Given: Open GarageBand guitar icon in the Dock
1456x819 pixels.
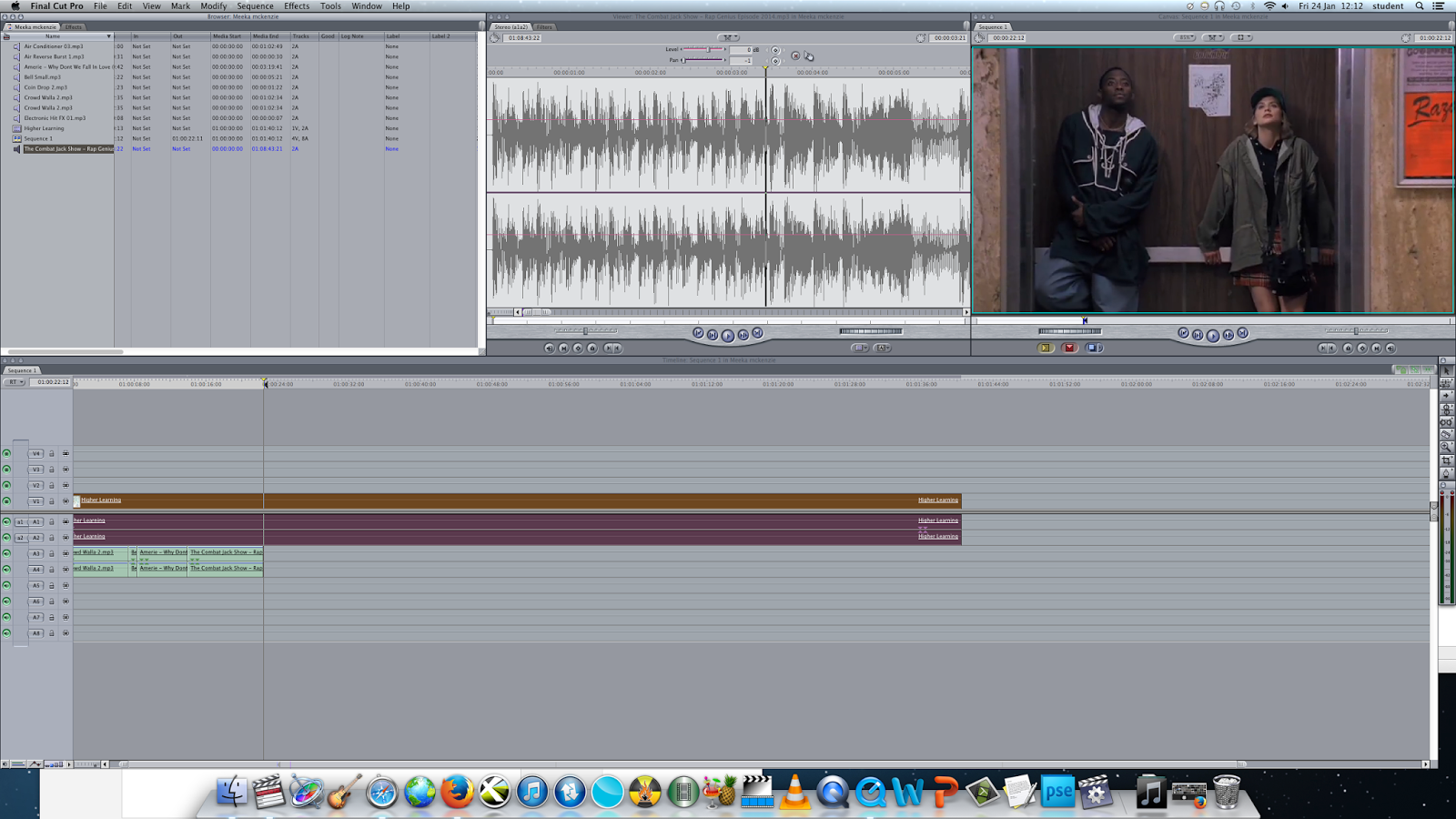Looking at the screenshot, I should 344,792.
